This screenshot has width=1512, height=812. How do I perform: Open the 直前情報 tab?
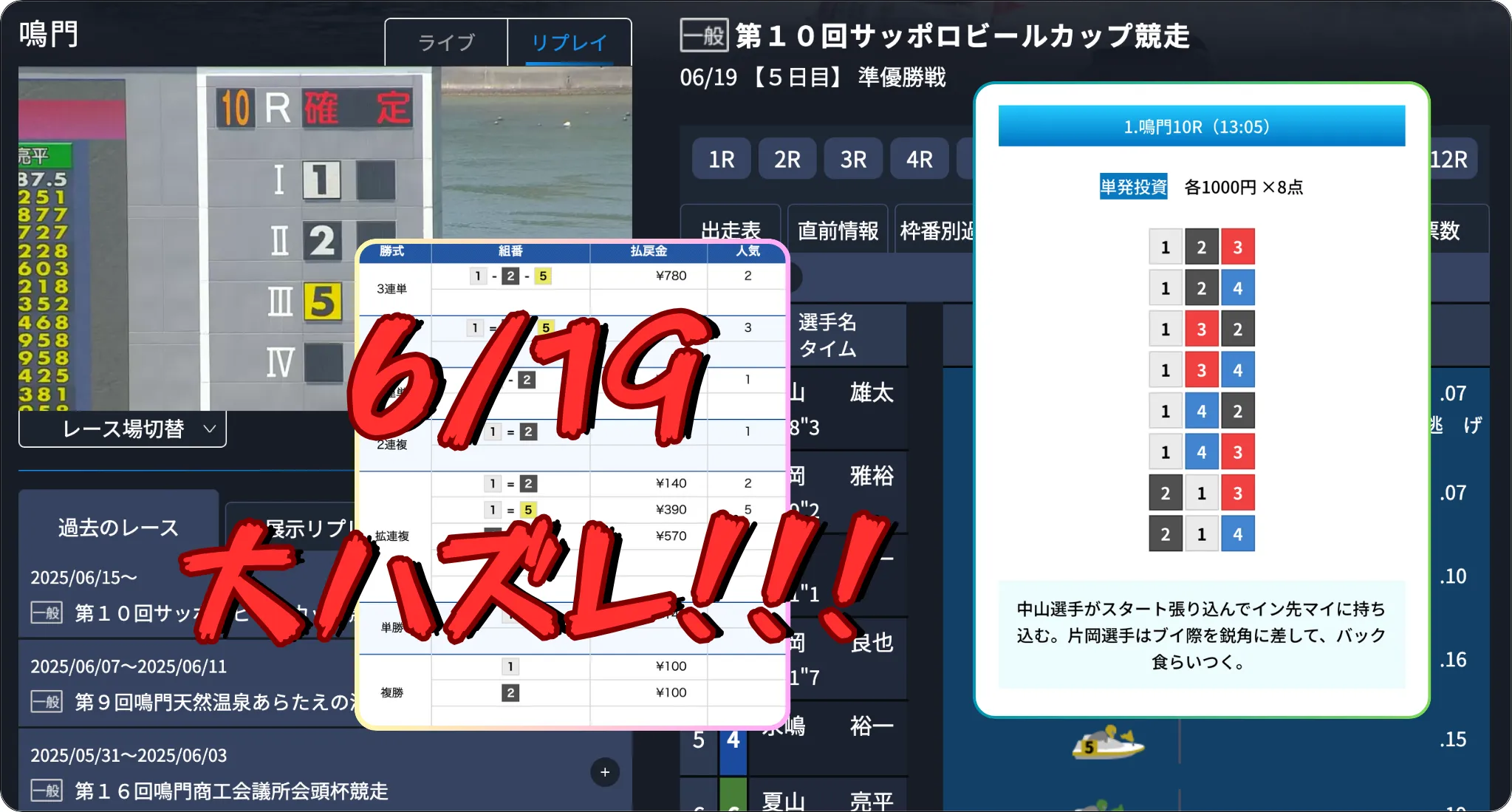click(838, 231)
